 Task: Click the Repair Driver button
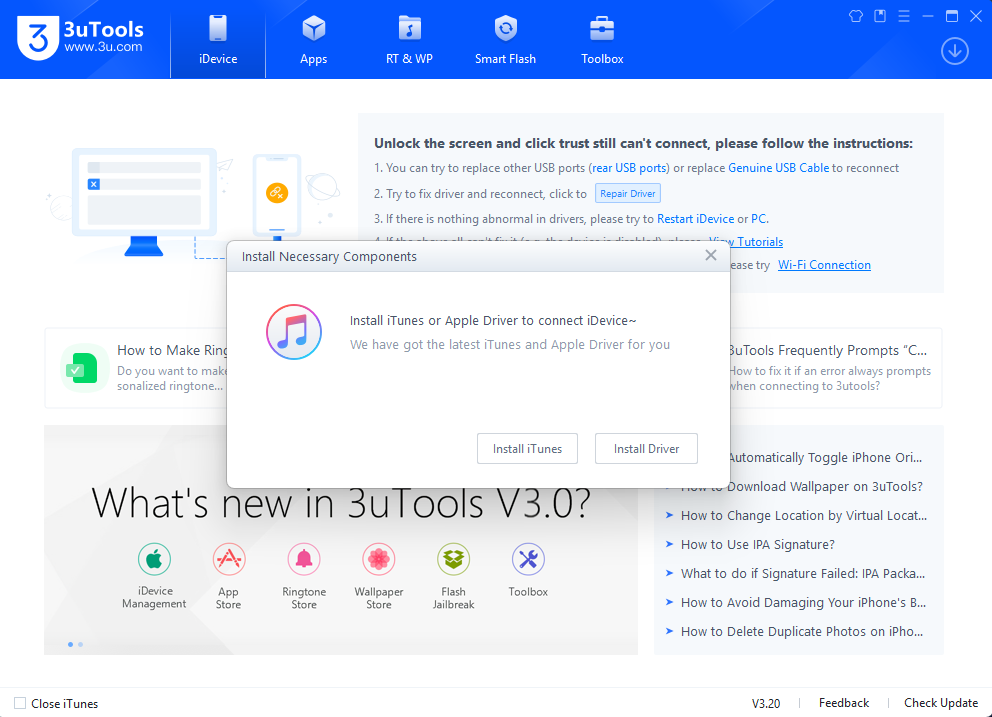coord(628,194)
